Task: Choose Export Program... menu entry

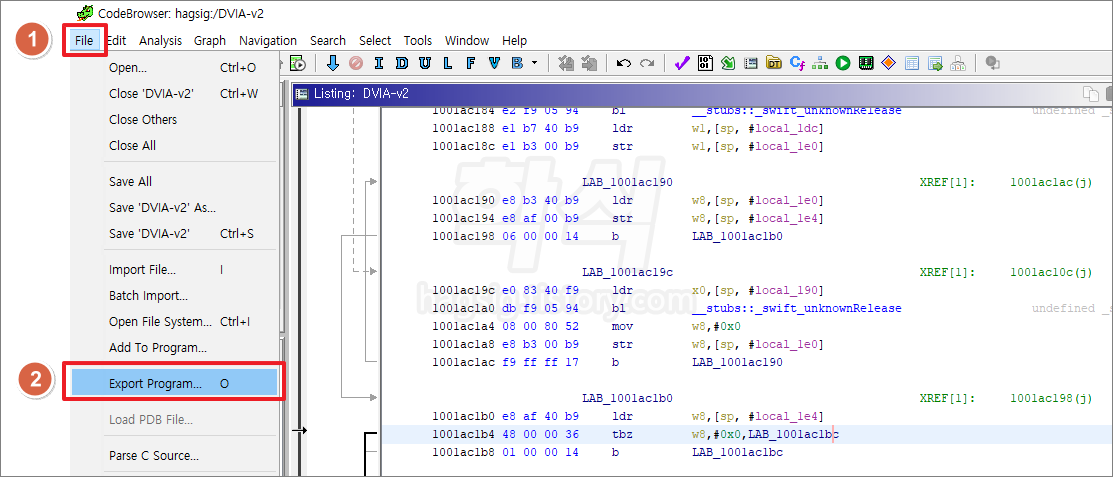Action: pyautogui.click(x=174, y=383)
